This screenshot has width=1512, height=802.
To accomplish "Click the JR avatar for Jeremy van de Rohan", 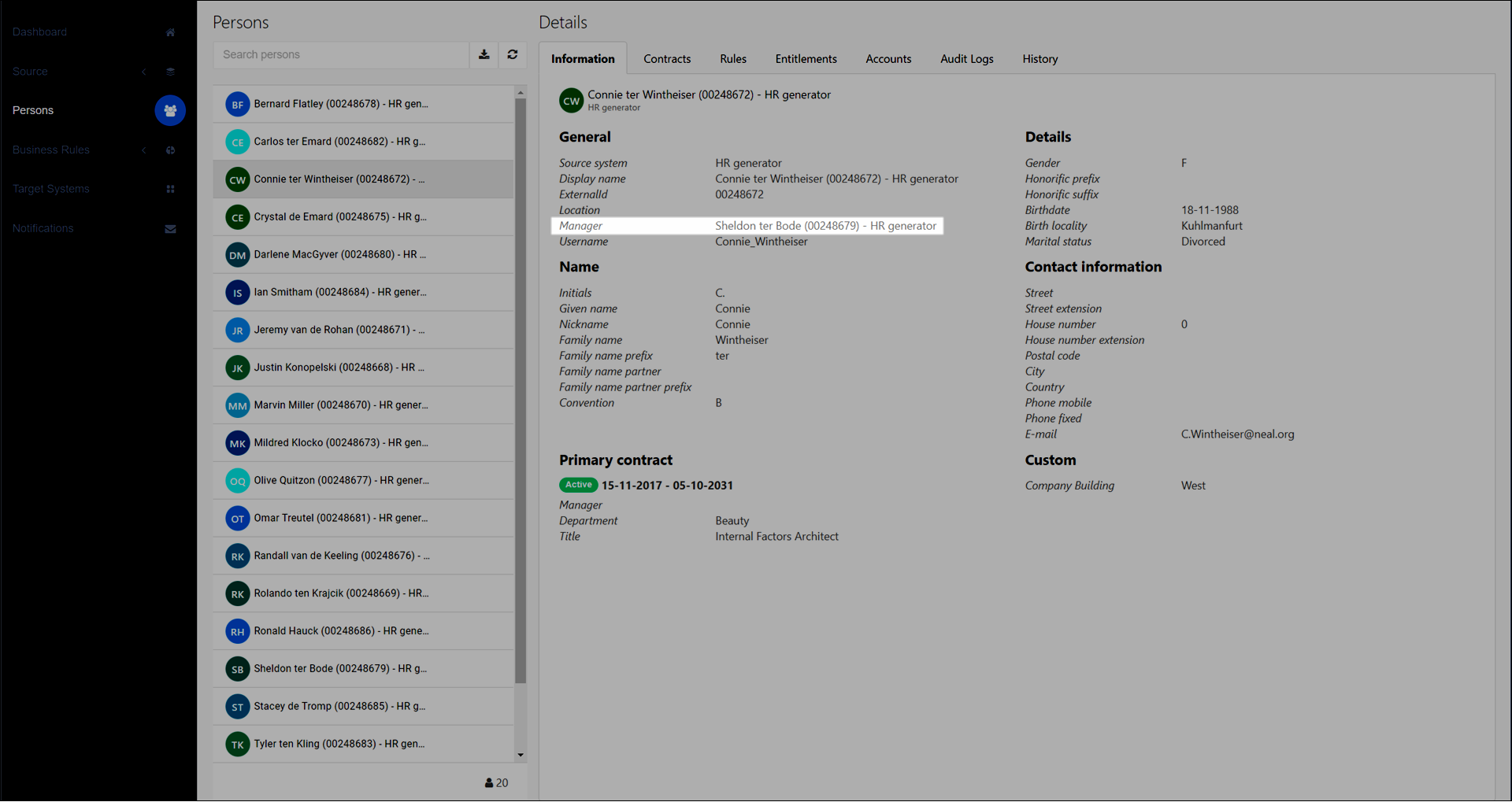I will (x=237, y=330).
